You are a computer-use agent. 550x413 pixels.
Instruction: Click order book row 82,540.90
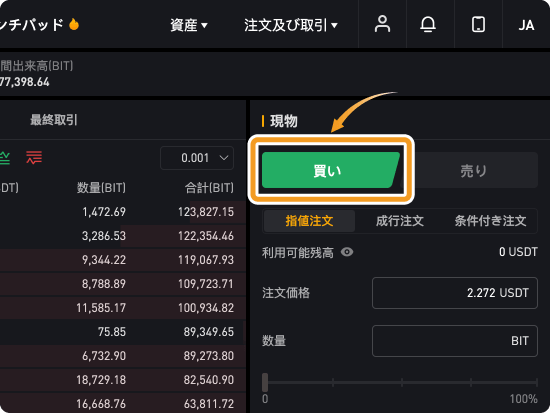point(123,380)
